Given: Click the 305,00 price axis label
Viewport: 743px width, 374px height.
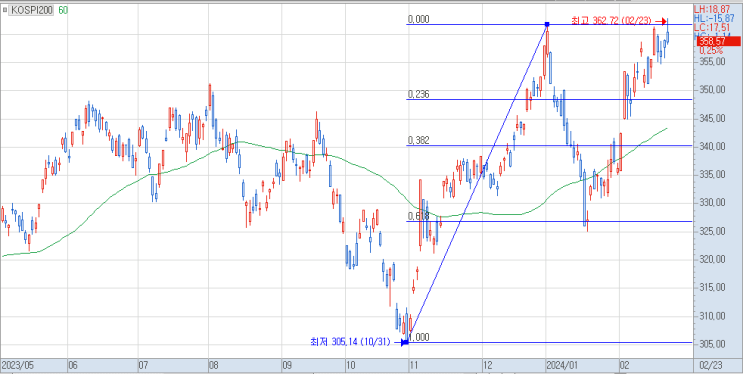Looking at the screenshot, I should point(713,344).
